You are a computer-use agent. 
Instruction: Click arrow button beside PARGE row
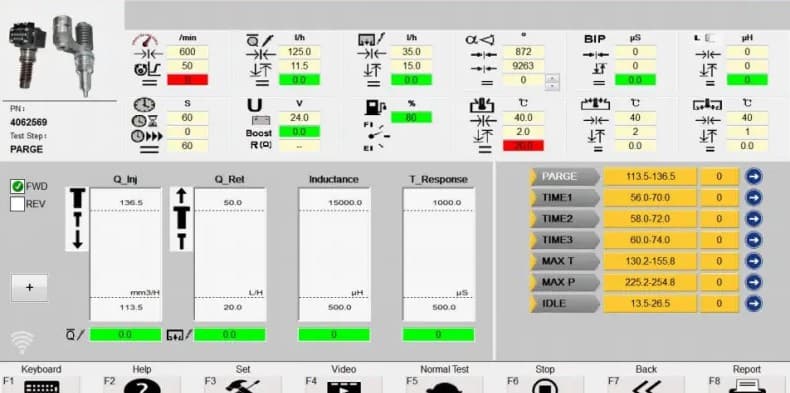tap(753, 176)
